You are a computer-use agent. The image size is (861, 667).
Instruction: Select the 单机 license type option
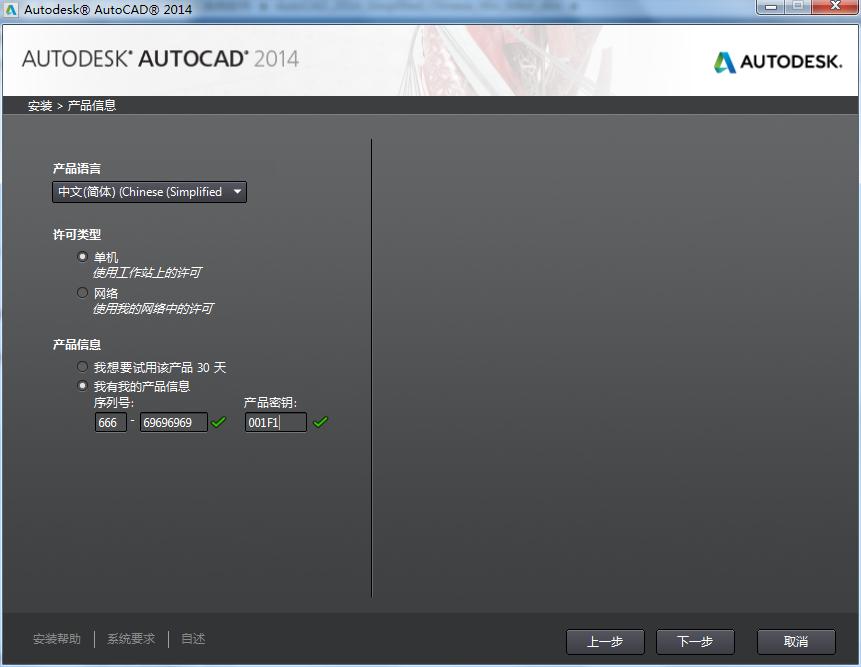click(82, 256)
